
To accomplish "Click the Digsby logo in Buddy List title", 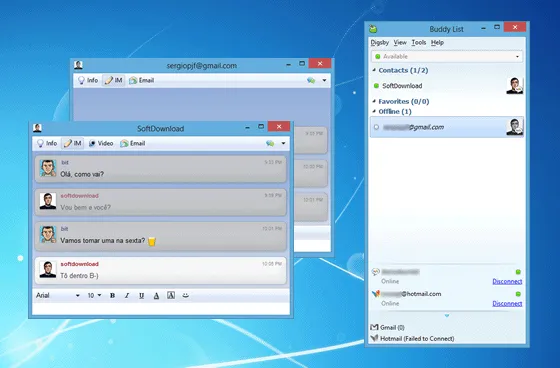I will [x=373, y=29].
